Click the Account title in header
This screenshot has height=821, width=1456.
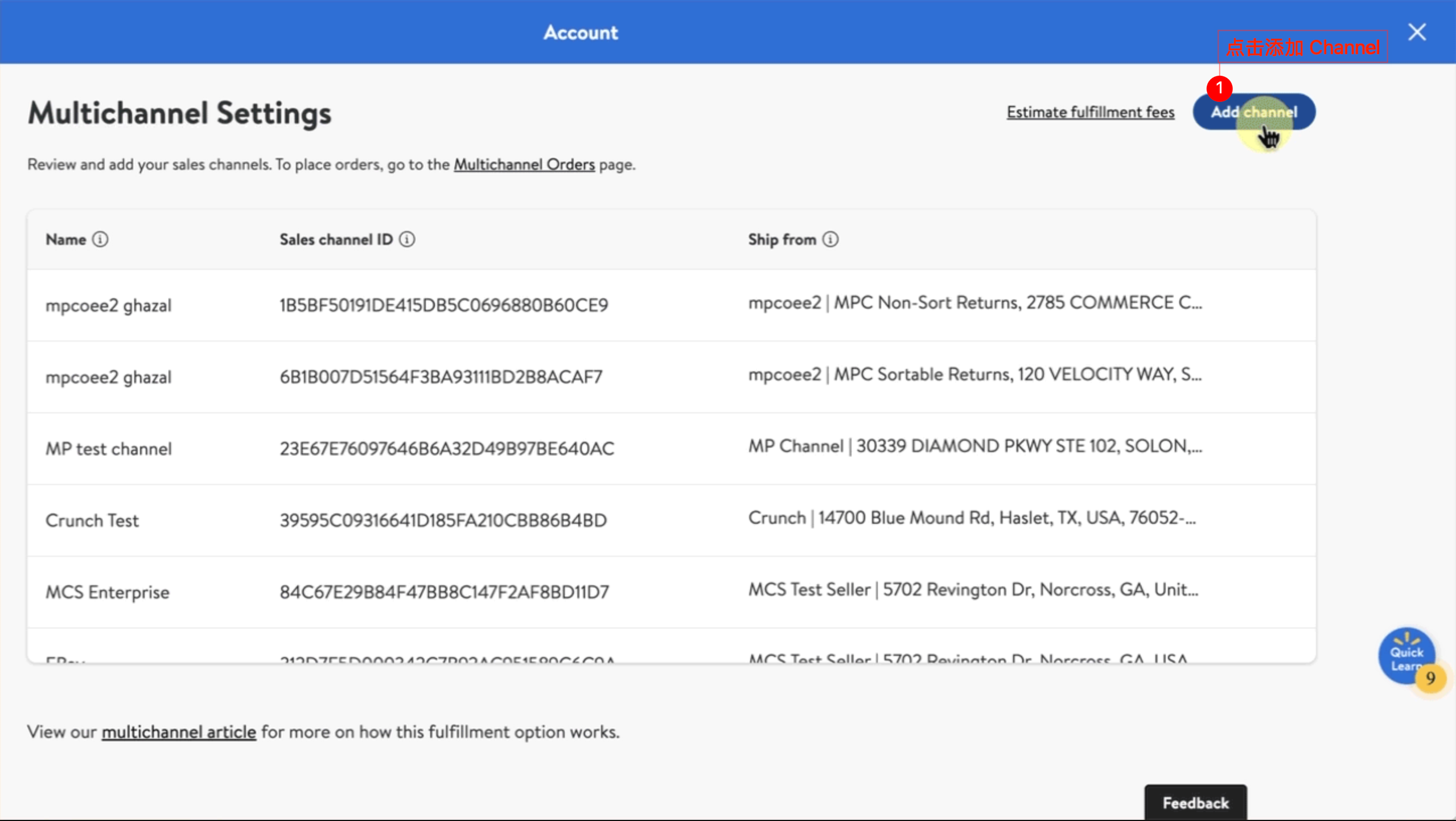[x=581, y=32]
